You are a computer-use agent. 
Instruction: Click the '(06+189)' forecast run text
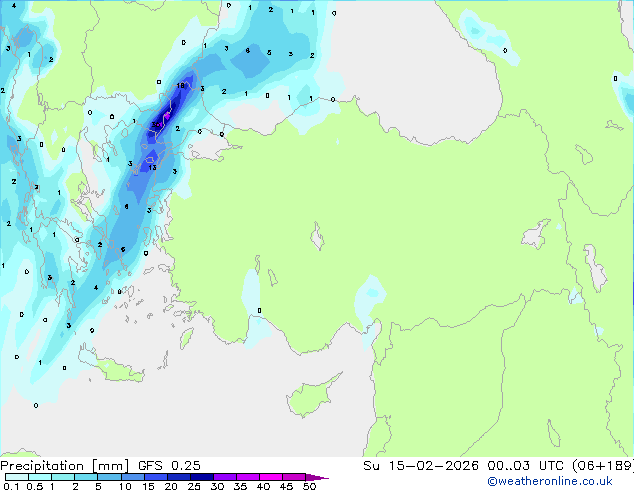tap(603, 466)
